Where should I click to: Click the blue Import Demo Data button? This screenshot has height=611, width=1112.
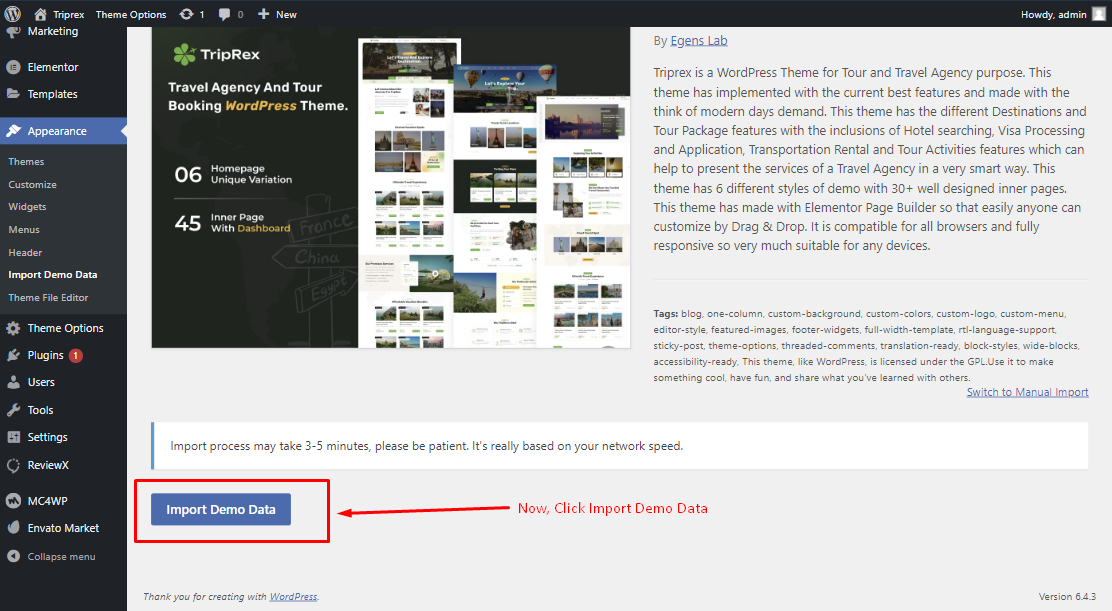221,510
